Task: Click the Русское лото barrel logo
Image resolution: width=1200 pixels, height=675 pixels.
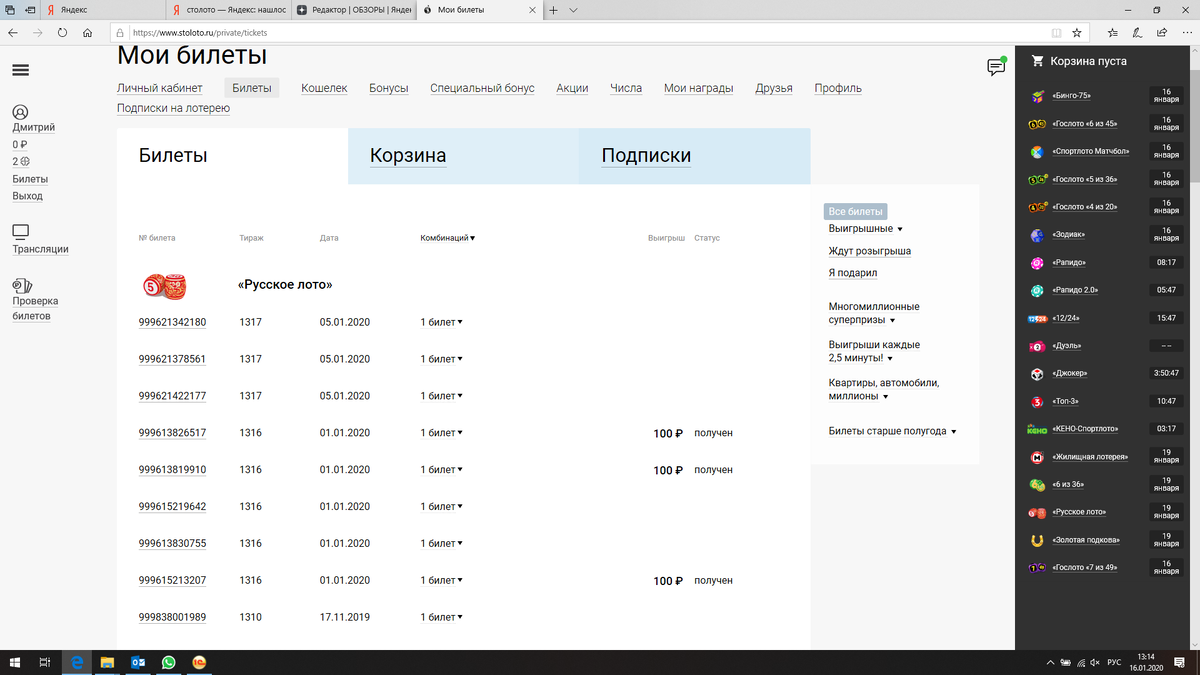Action: point(164,286)
